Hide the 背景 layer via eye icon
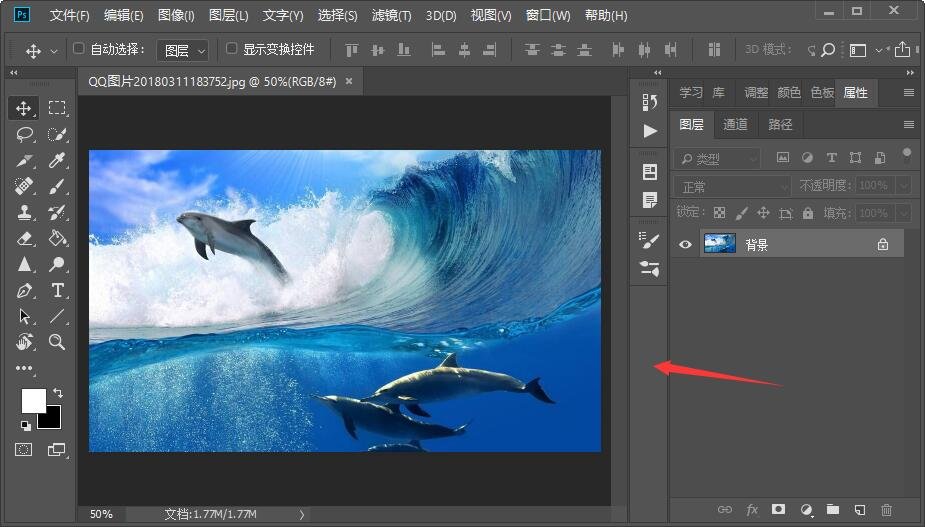 [685, 244]
